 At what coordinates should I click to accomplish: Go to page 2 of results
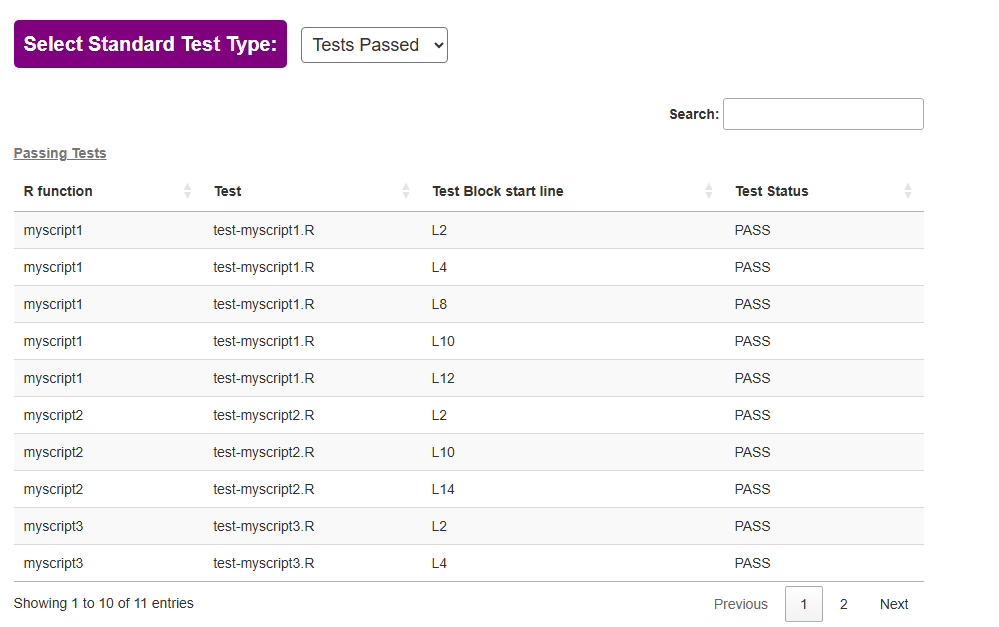click(x=843, y=604)
